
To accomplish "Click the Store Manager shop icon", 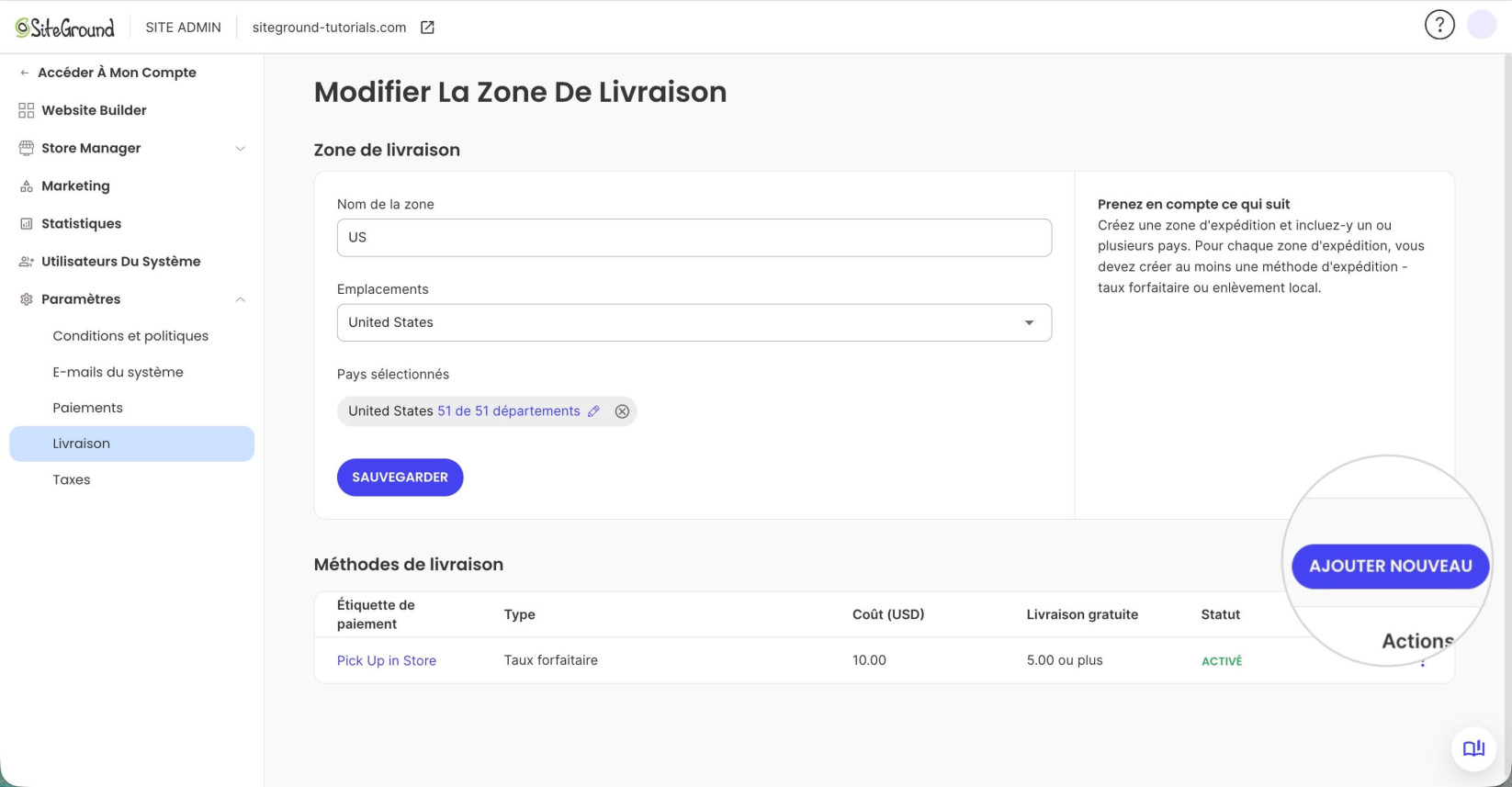I will point(26,148).
